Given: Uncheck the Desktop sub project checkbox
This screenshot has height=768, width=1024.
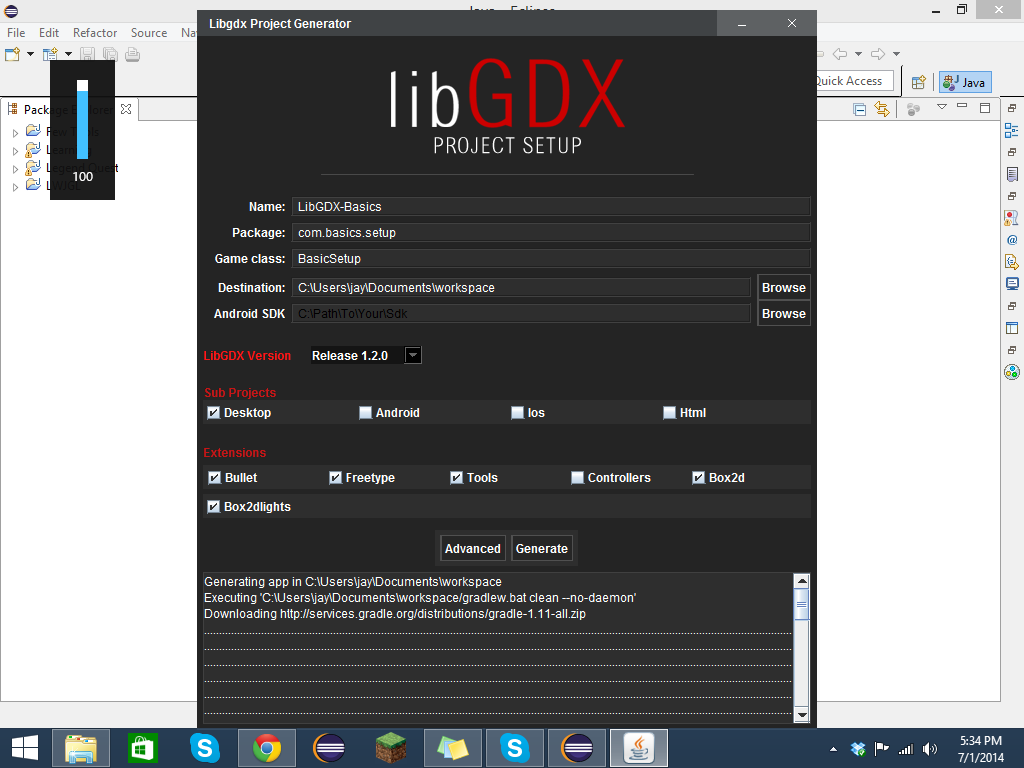Looking at the screenshot, I should tap(214, 413).
